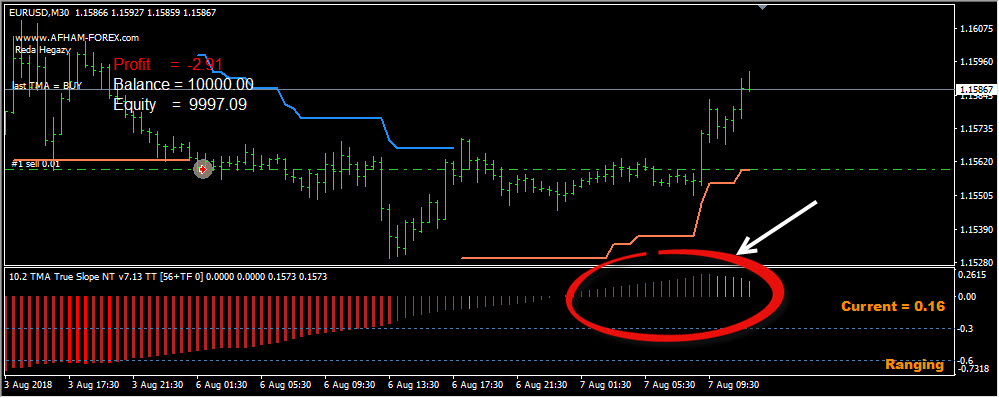Click the Equity = 9997.09 label

[180, 105]
